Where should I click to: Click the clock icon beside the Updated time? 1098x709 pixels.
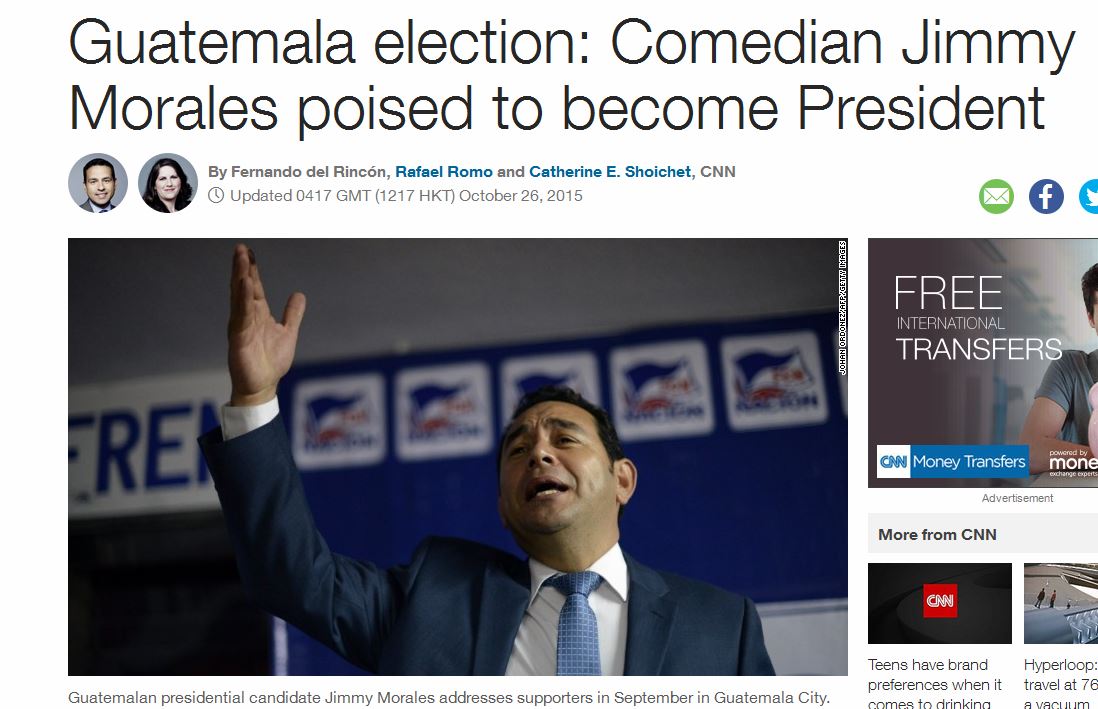(x=216, y=196)
